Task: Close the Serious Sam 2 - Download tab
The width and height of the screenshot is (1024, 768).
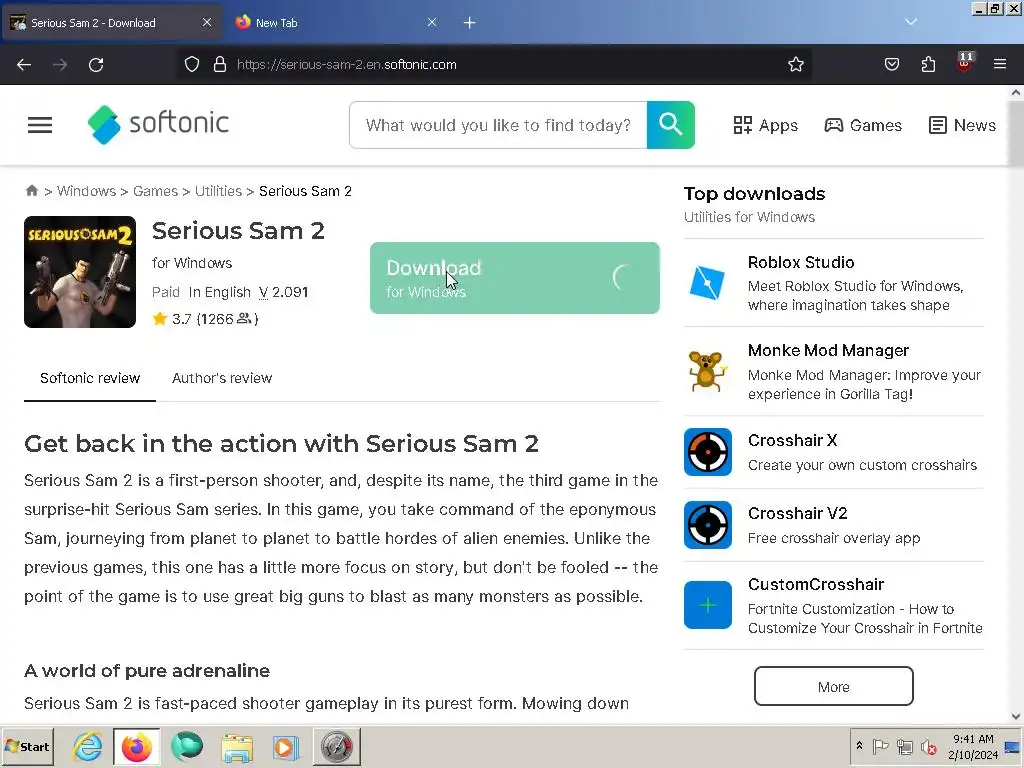Action: 207,22
